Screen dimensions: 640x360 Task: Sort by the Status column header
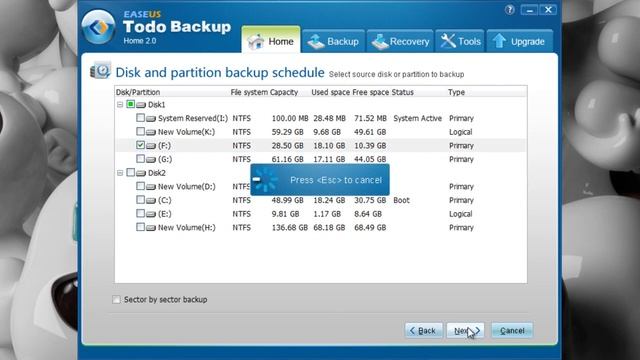point(402,92)
